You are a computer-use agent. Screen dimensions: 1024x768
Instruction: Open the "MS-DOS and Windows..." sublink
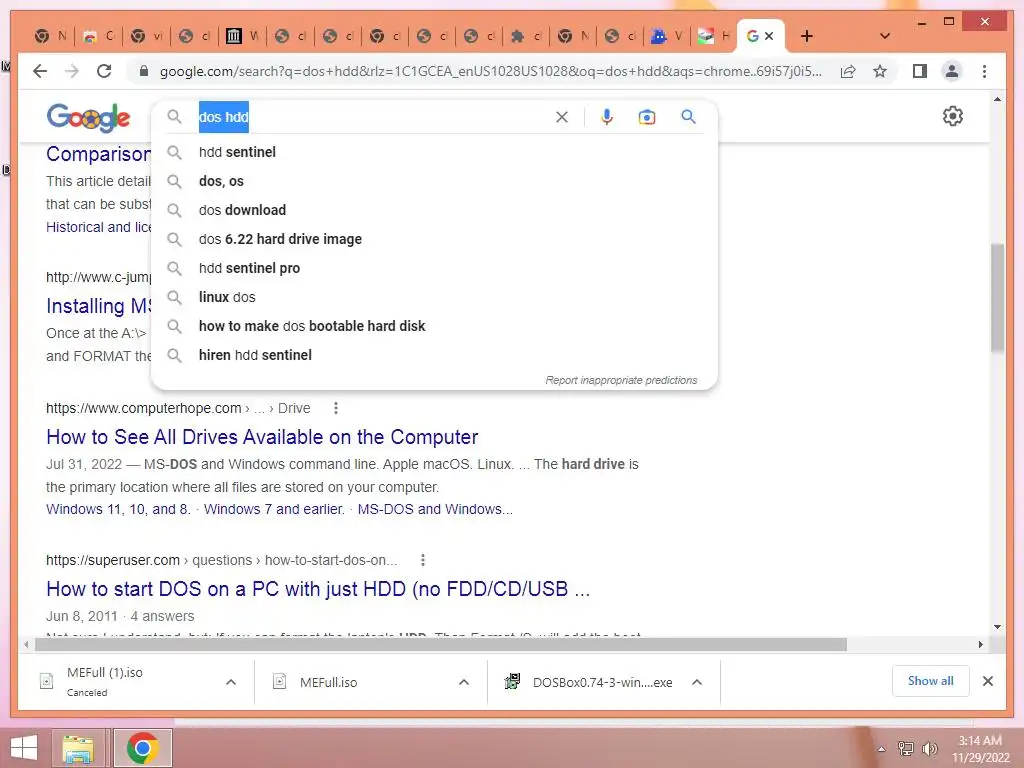click(x=436, y=509)
